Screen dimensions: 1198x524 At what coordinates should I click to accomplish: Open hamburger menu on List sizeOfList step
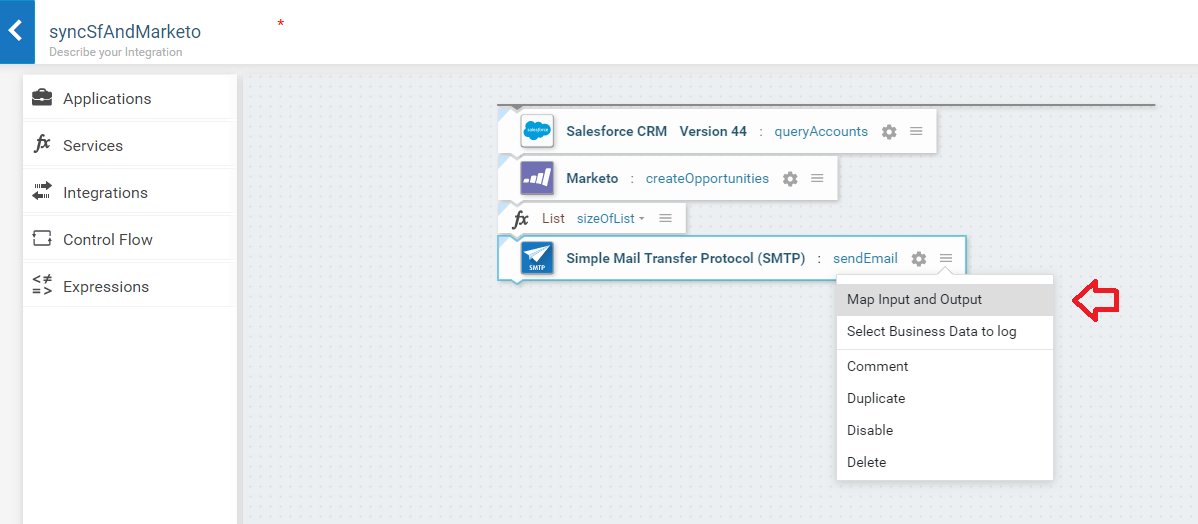coord(665,218)
